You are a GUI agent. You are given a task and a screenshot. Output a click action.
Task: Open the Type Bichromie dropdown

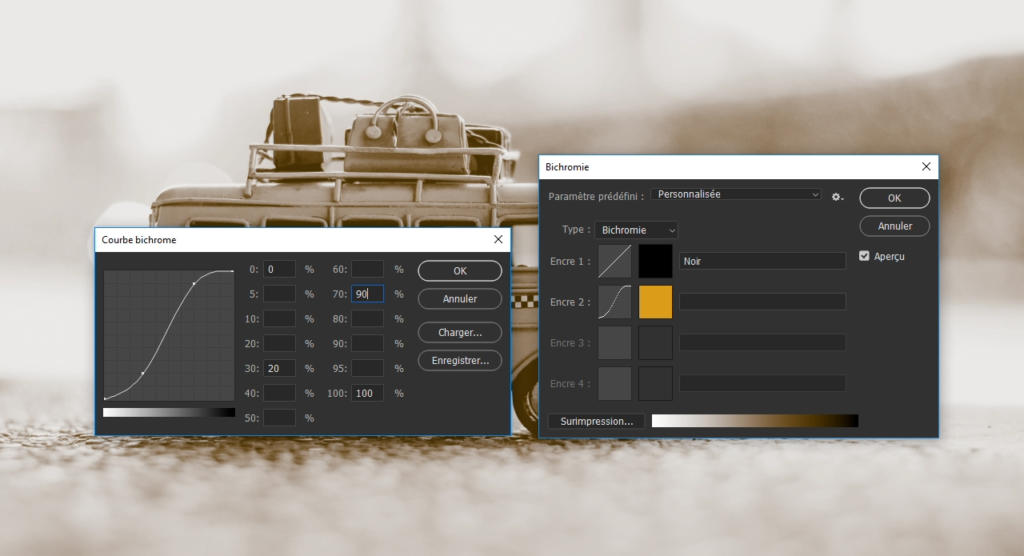pyautogui.click(x=636, y=230)
